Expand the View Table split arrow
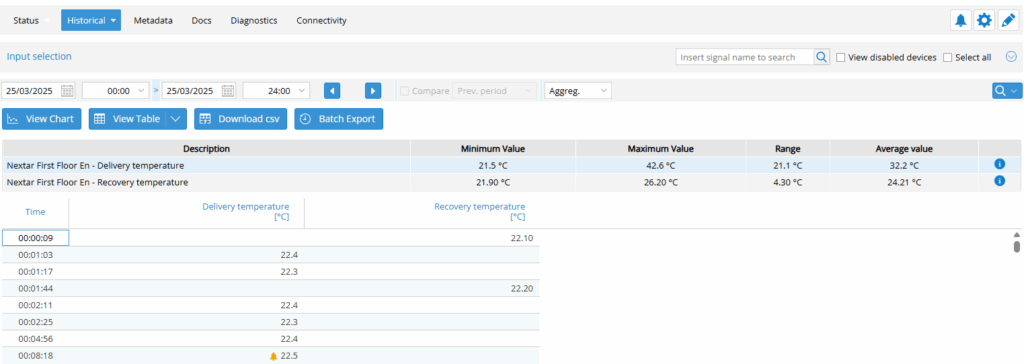 point(178,119)
